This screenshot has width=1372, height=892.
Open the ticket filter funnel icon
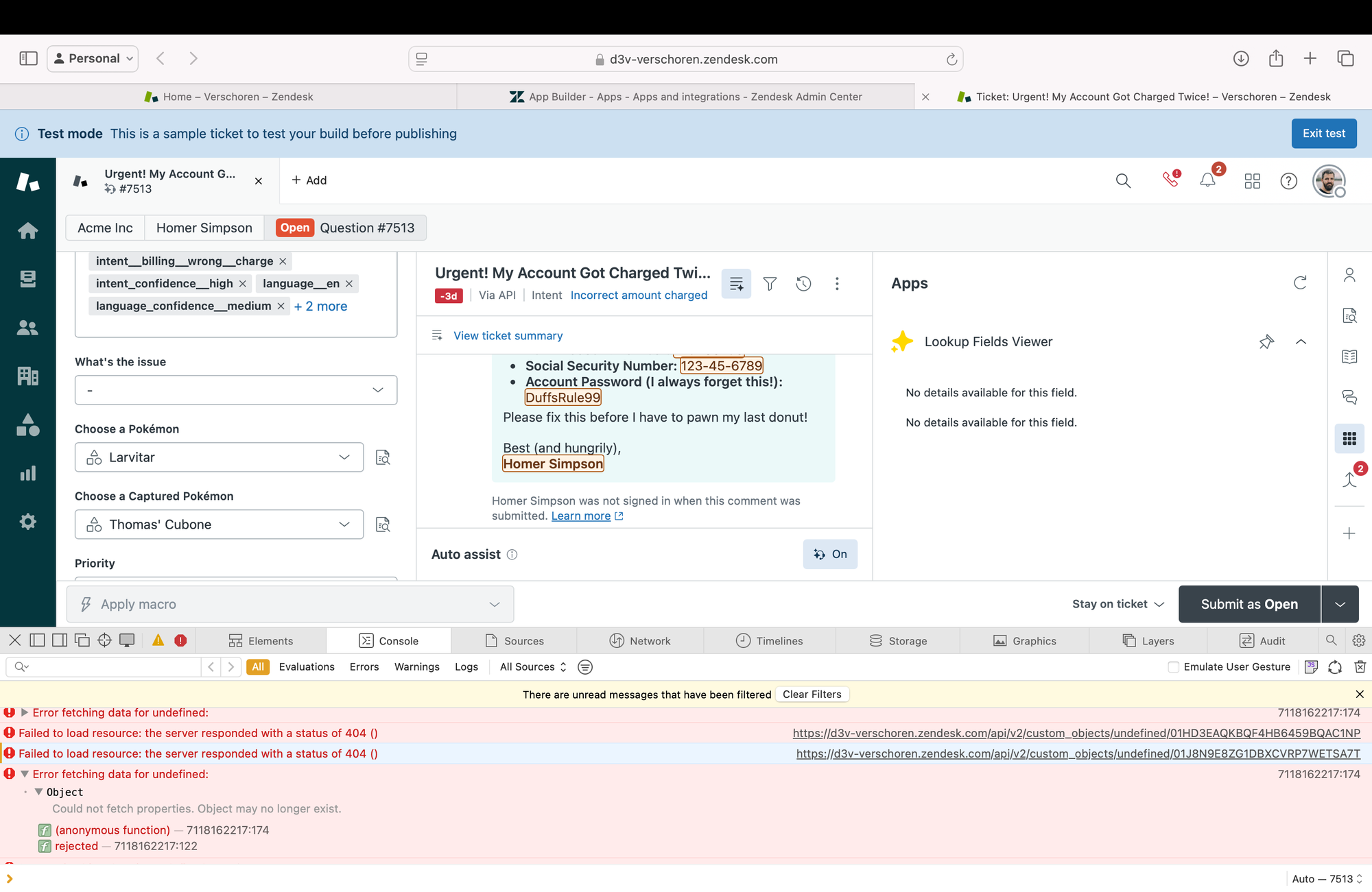[x=770, y=284]
